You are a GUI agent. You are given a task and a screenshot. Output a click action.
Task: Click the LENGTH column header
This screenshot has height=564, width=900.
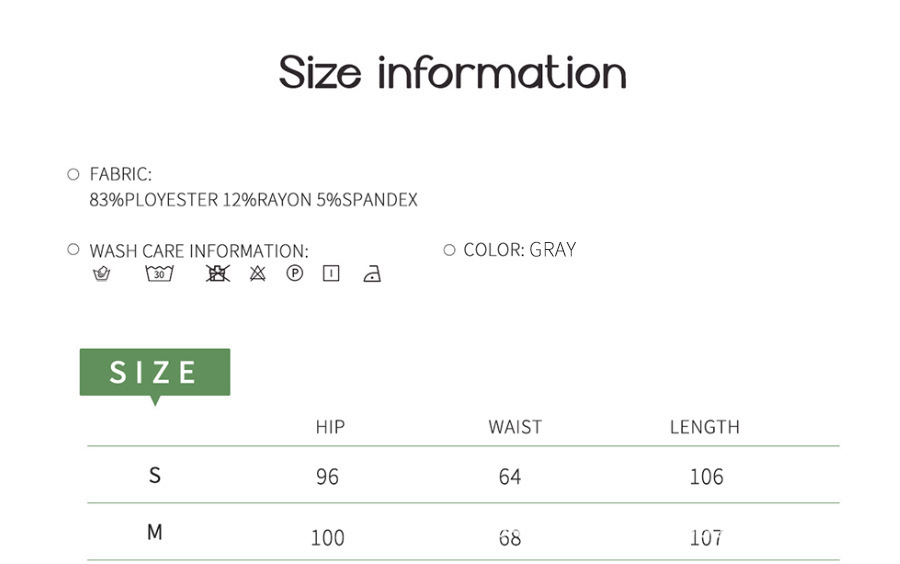click(x=704, y=427)
